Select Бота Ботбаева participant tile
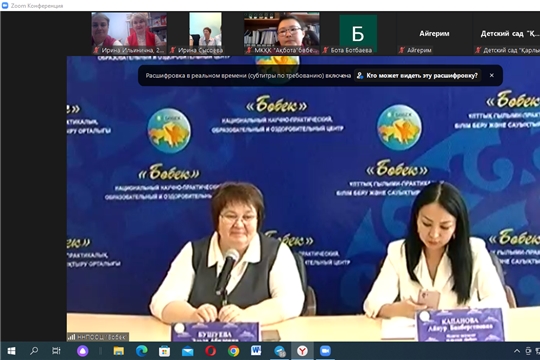 358,33
